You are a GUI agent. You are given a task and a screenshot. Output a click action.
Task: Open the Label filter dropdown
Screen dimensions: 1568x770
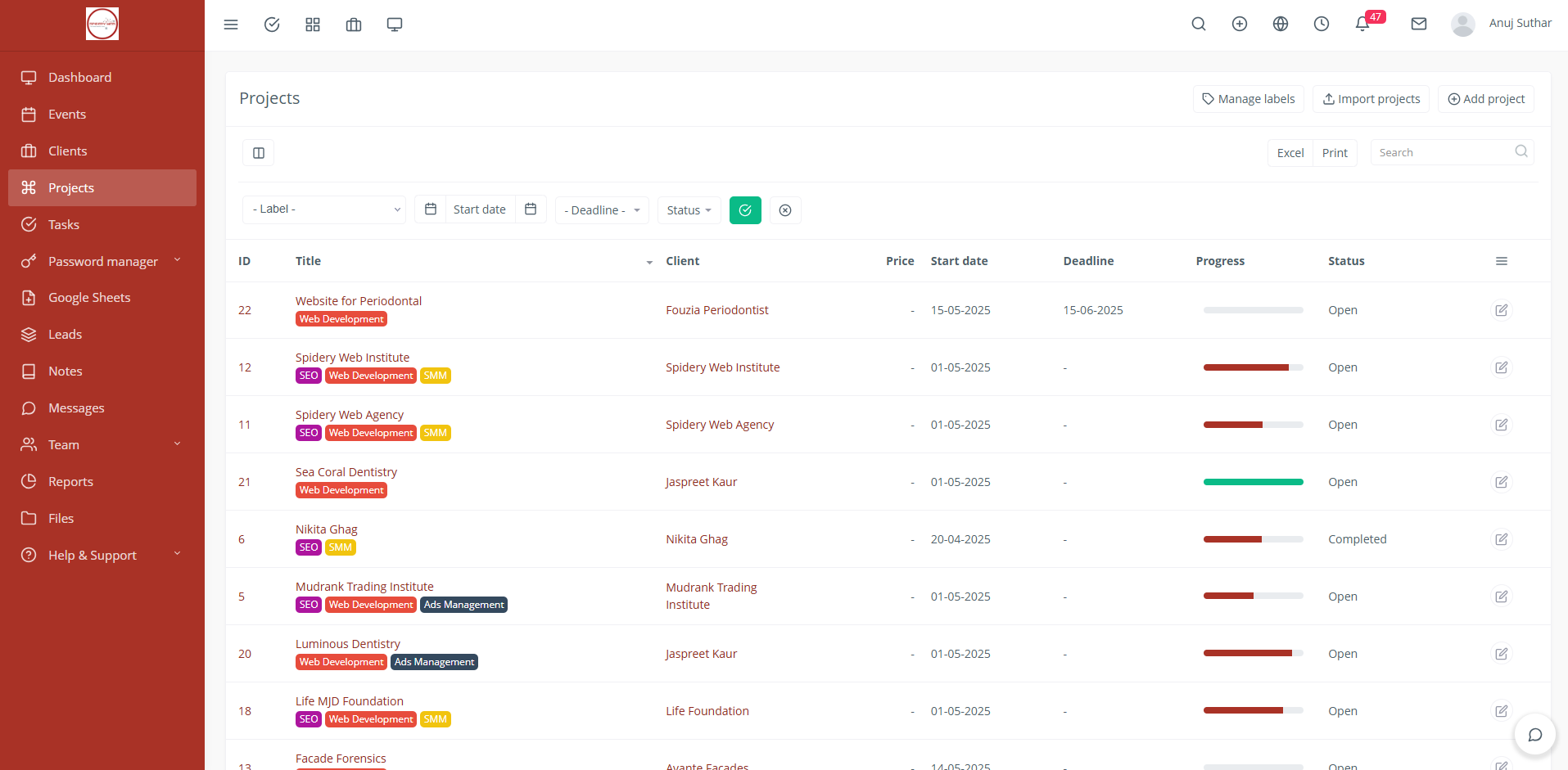pyautogui.click(x=324, y=209)
